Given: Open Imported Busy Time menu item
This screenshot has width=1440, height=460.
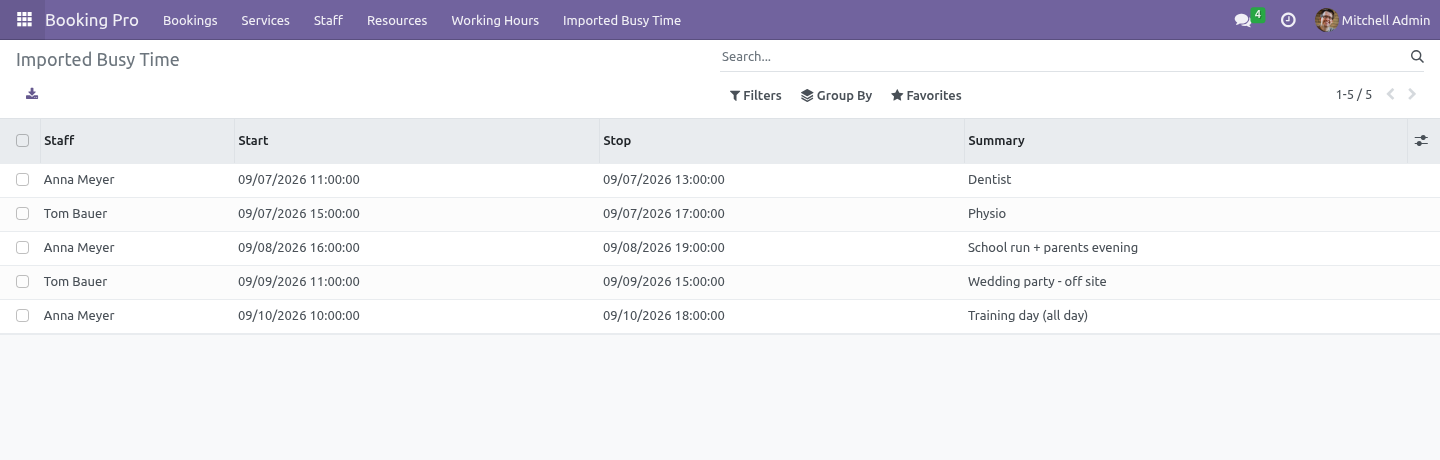Looking at the screenshot, I should (x=622, y=20).
